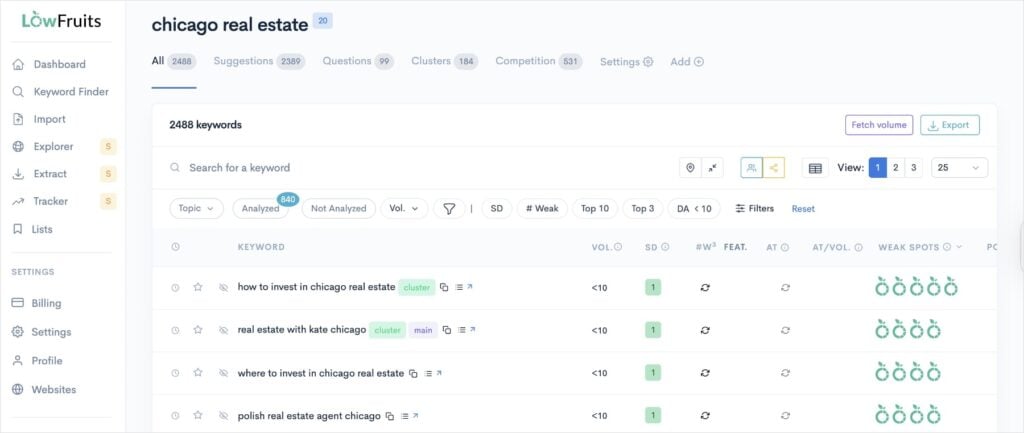This screenshot has height=433, width=1024.
Task: Switch to the Questions tab
Action: [x=356, y=61]
